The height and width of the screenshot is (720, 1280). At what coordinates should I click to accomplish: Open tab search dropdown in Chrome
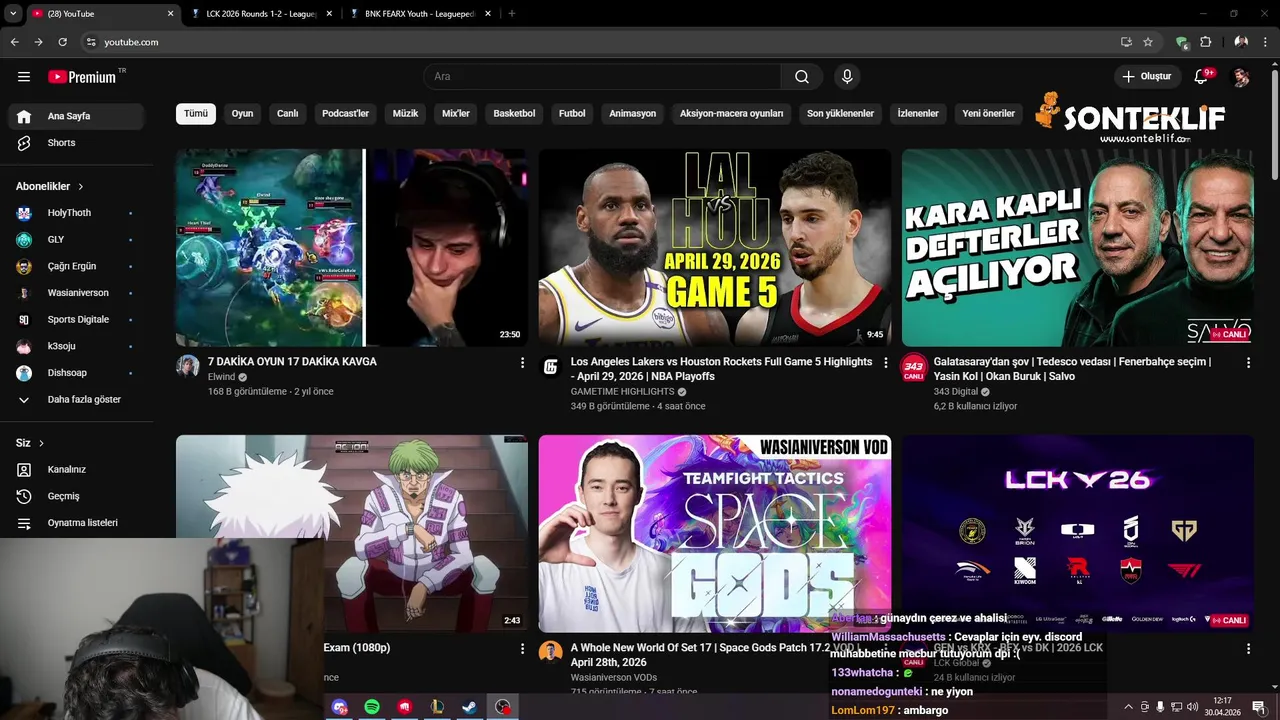[x=13, y=13]
